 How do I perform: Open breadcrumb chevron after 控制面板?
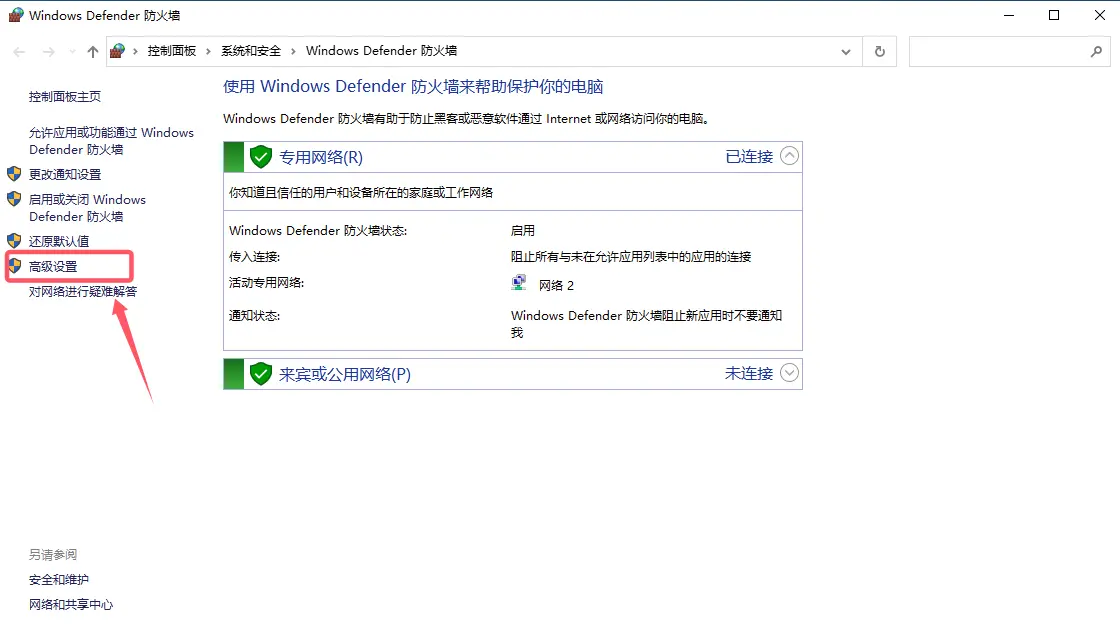(209, 51)
